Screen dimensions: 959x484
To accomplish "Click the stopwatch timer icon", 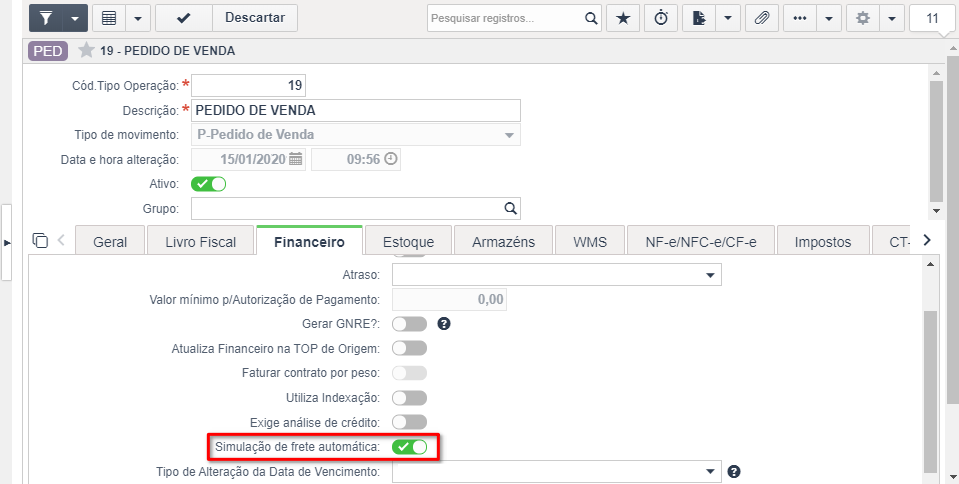I will pos(661,18).
